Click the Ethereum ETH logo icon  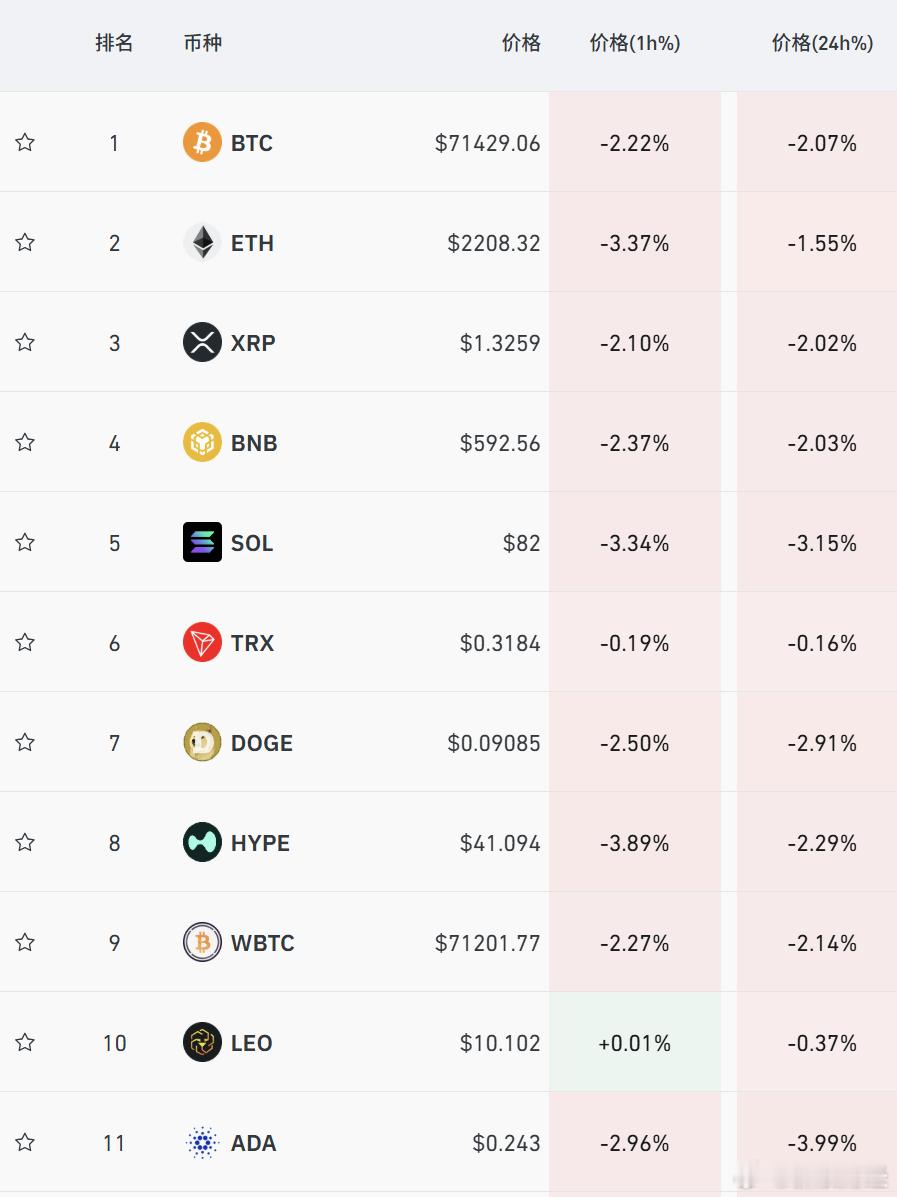[x=202, y=242]
